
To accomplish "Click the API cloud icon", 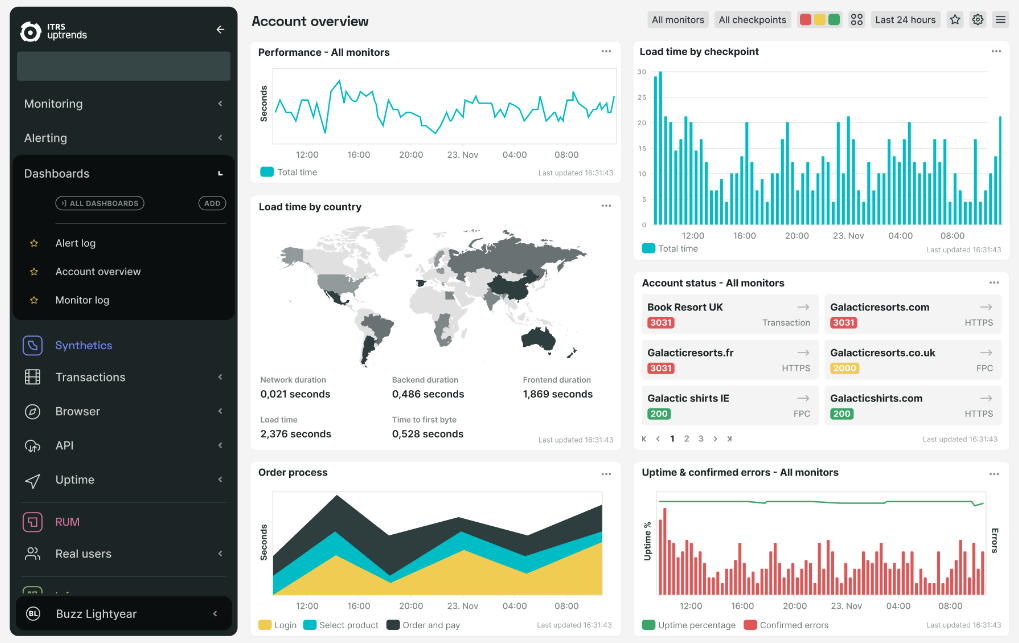I will pyautogui.click(x=31, y=445).
